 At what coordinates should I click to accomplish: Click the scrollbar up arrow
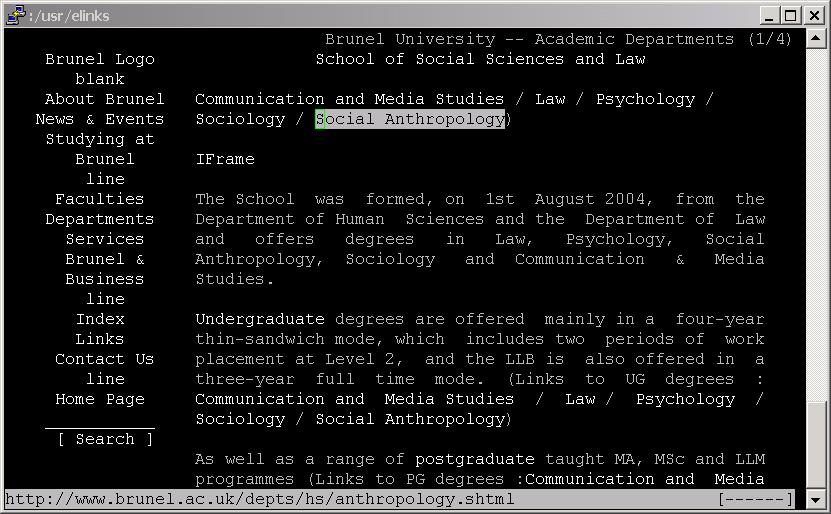(817, 39)
